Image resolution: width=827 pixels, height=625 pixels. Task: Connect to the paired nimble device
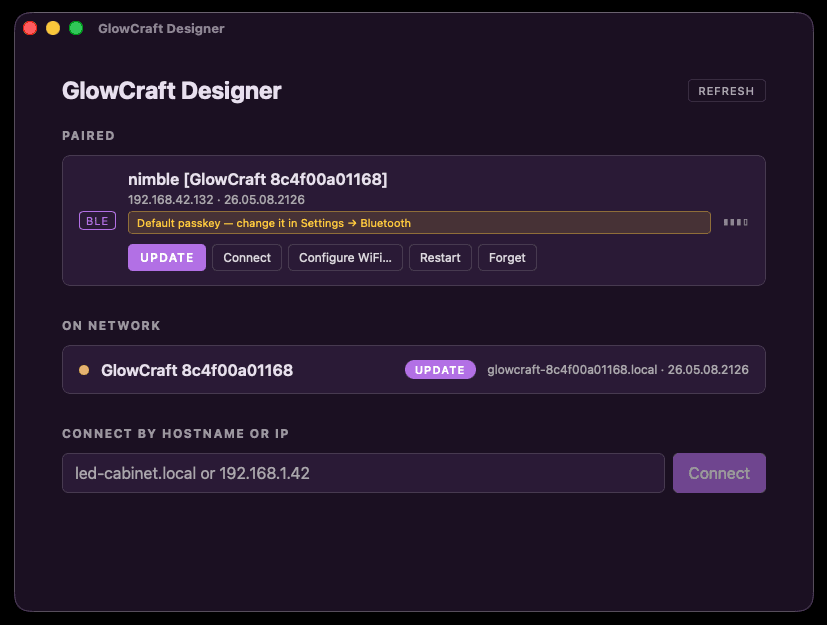pos(247,257)
